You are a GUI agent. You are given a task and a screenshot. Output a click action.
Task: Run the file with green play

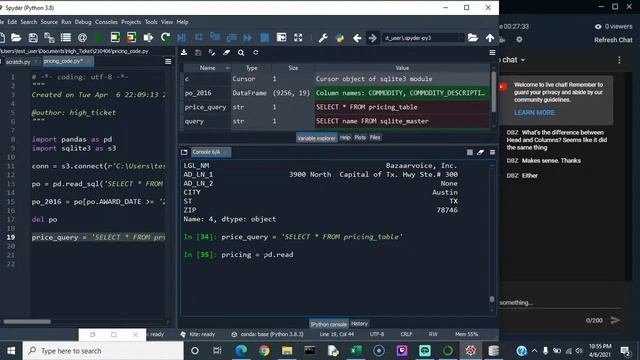(x=98, y=38)
